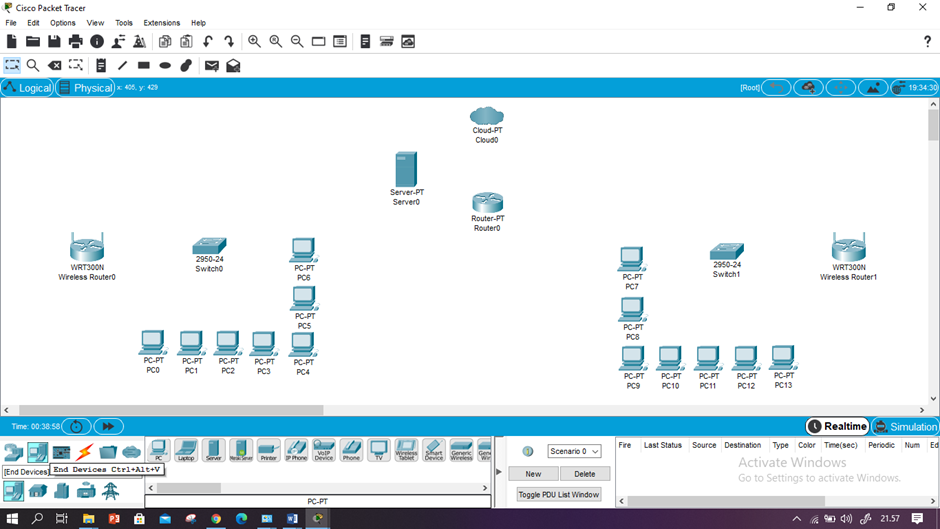Choose the Draw Rectangle tool

coord(143,65)
